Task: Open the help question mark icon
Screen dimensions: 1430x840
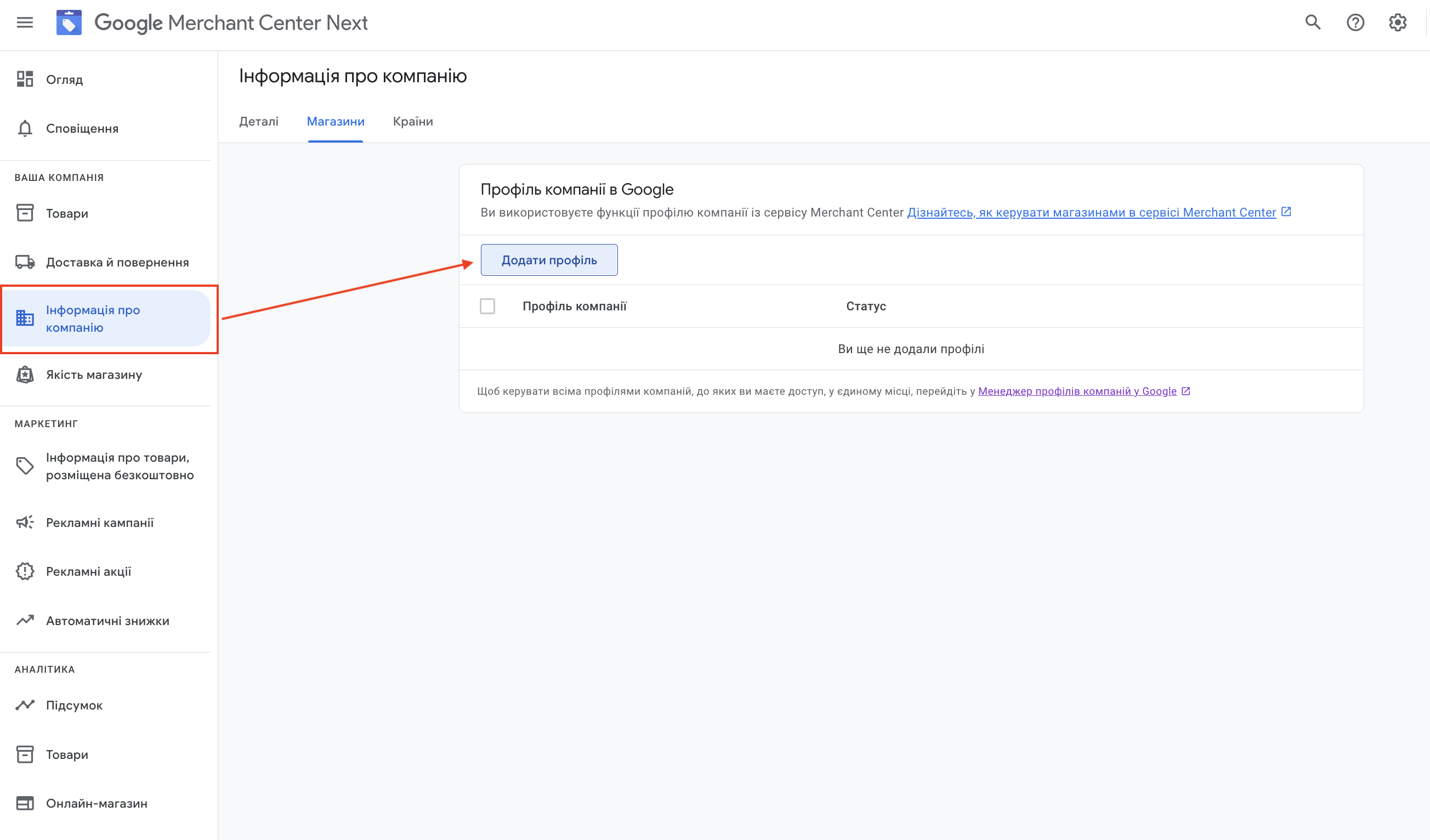Action: (x=1355, y=22)
